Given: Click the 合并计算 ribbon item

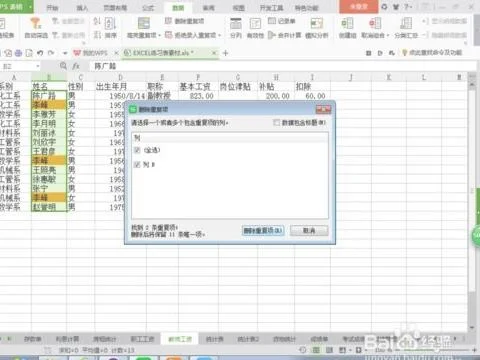Looking at the screenshot, I should click(x=285, y=35).
